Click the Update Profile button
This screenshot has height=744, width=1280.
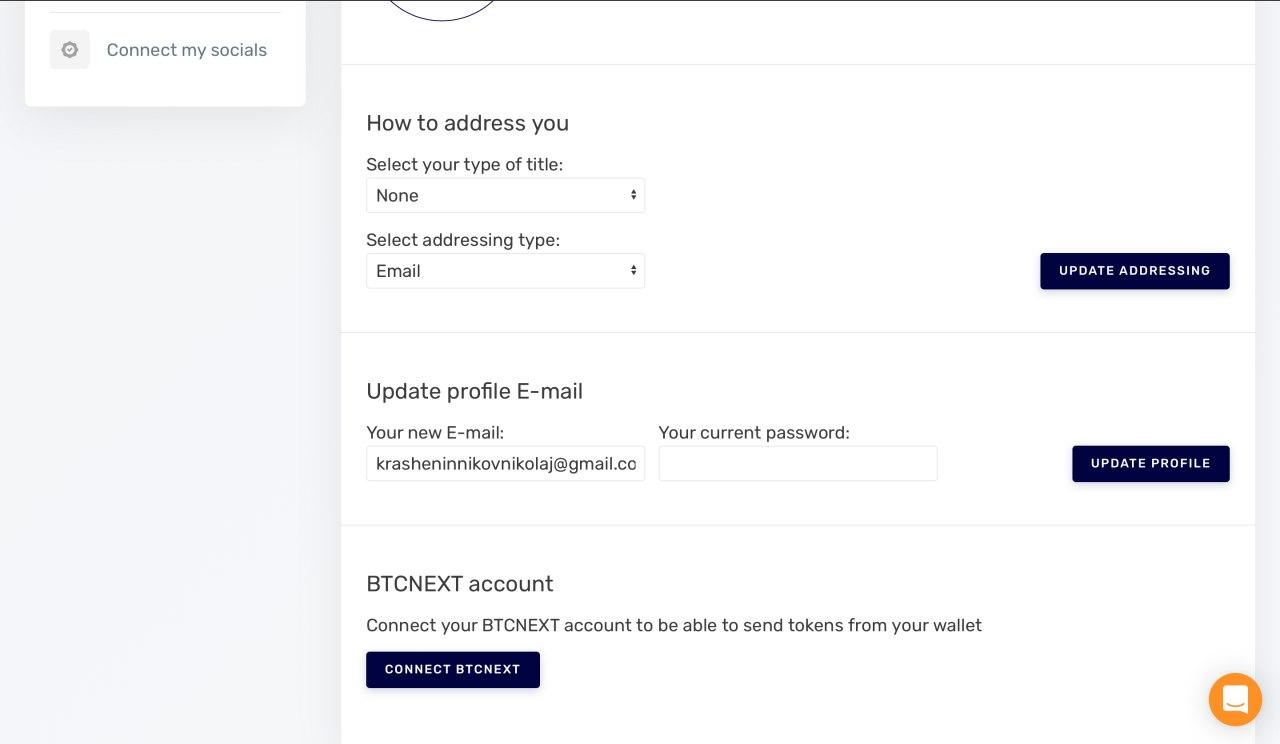(x=1150, y=464)
